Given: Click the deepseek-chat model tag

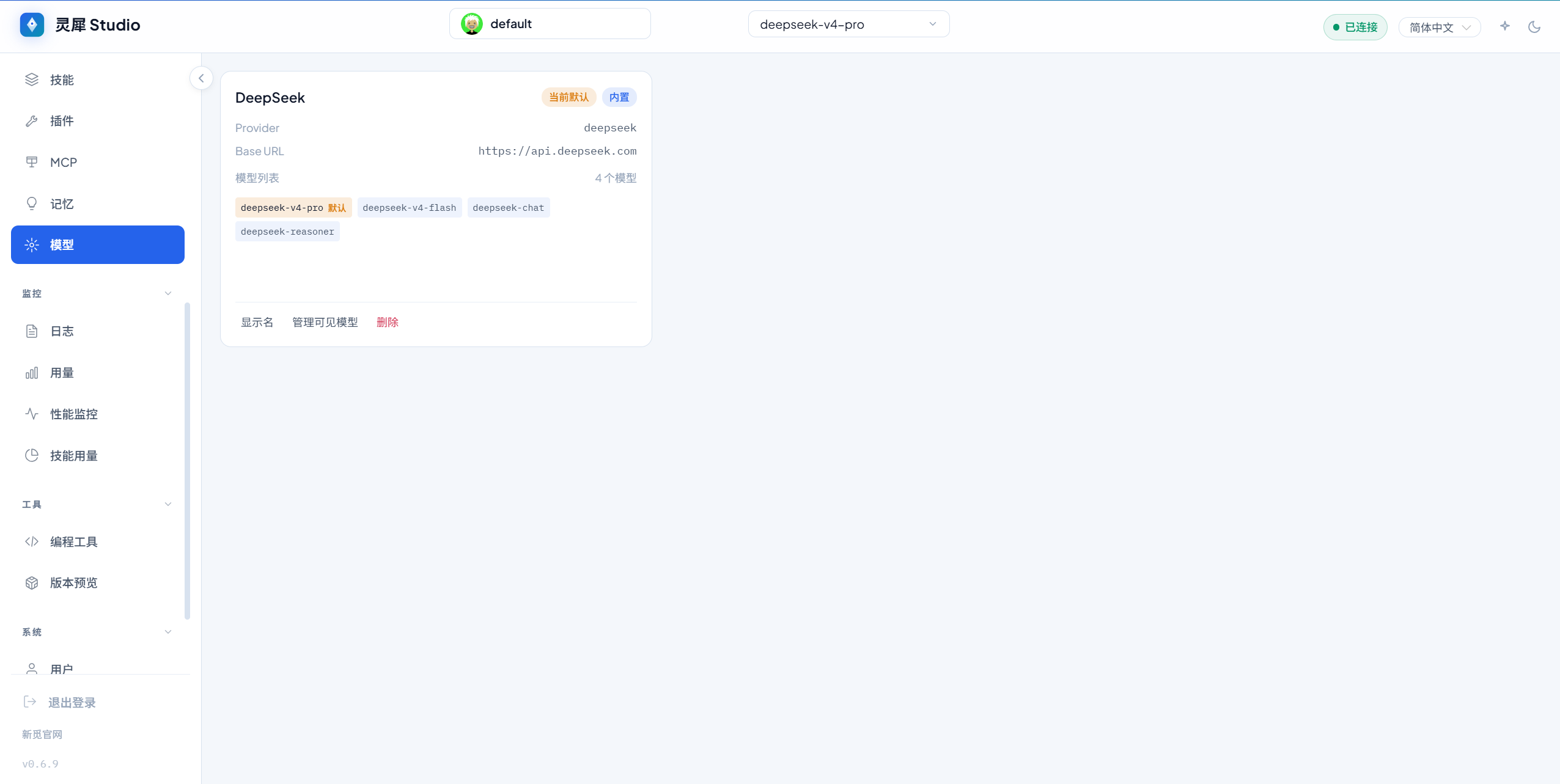Looking at the screenshot, I should coord(509,208).
